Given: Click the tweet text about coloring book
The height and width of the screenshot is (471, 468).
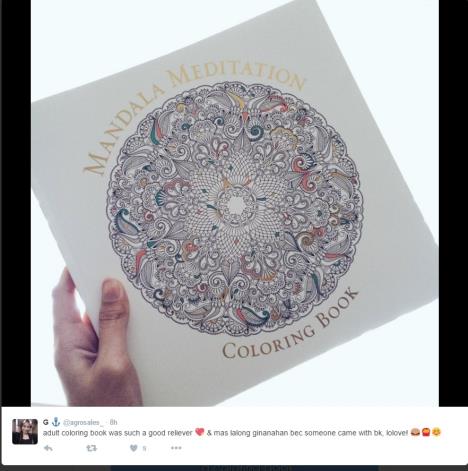Looking at the screenshot, I should pos(225,433).
